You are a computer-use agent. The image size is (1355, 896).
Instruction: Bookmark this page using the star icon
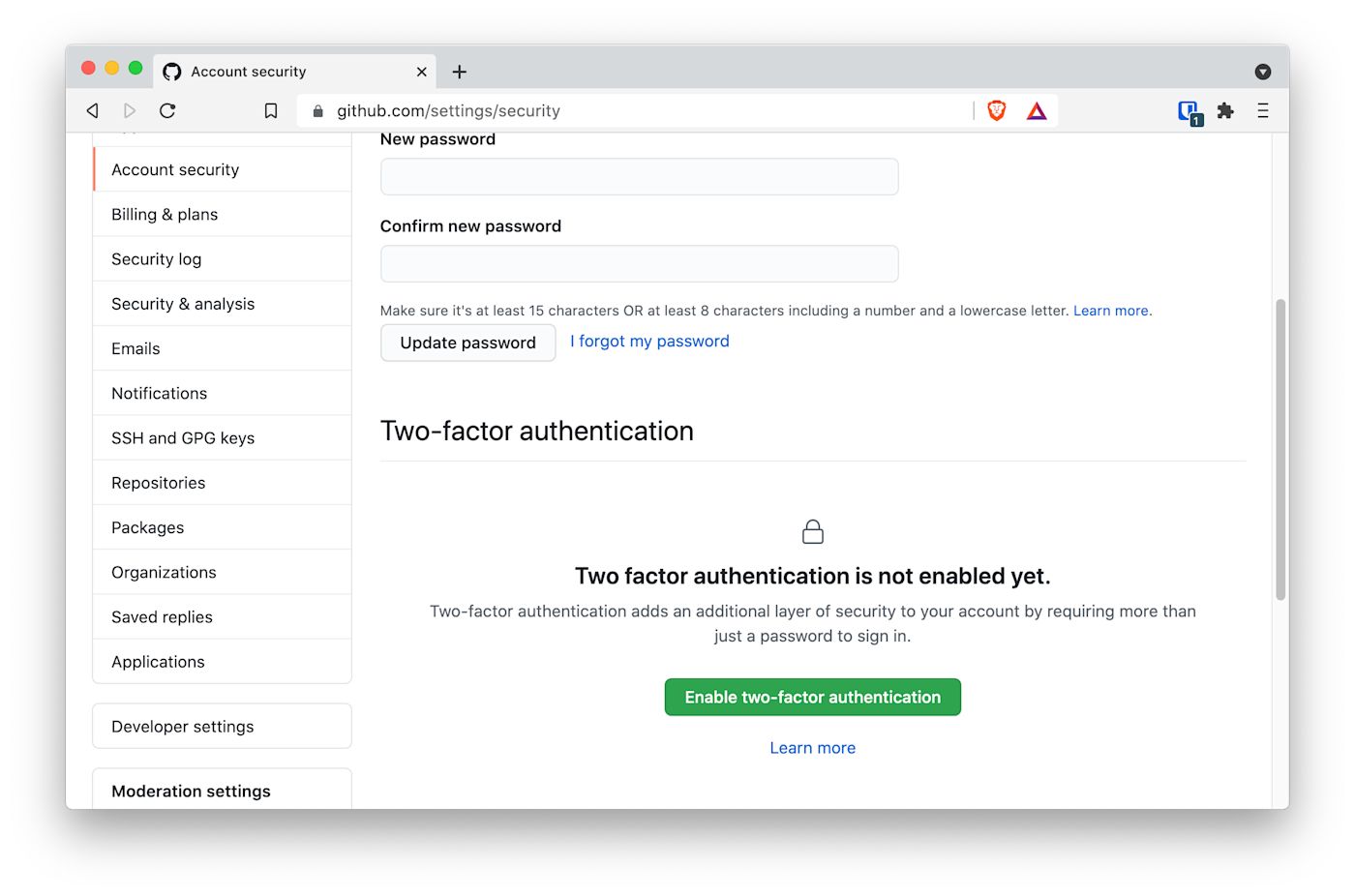tap(271, 110)
